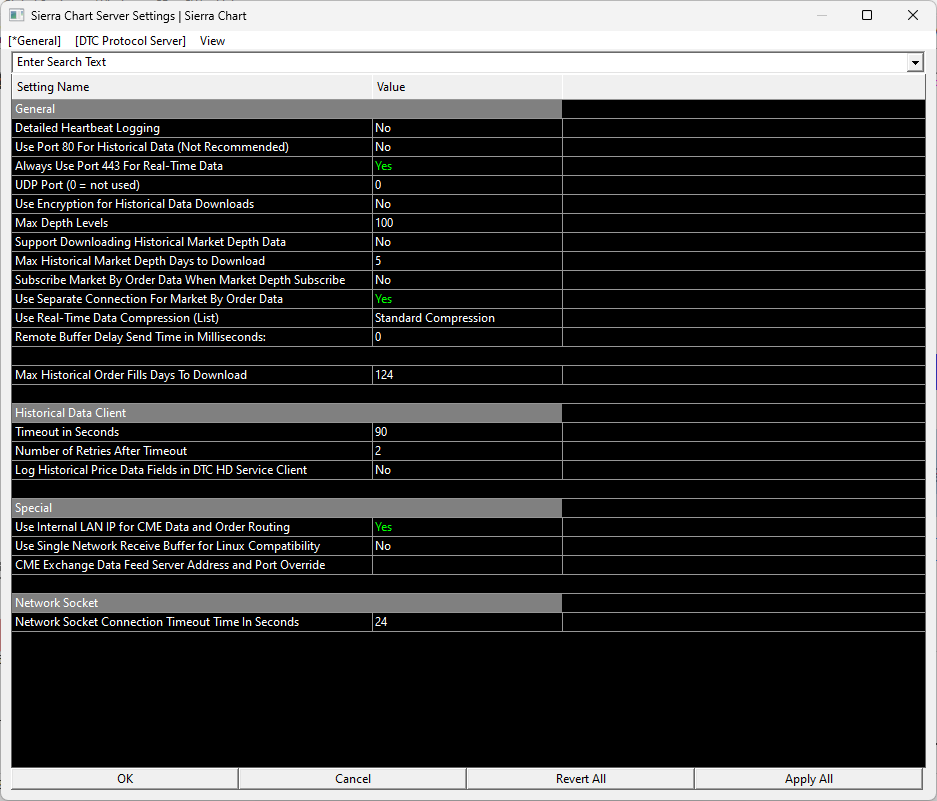Image resolution: width=937 pixels, height=801 pixels.
Task: Click the Setting Name column header
Action: click(192, 87)
